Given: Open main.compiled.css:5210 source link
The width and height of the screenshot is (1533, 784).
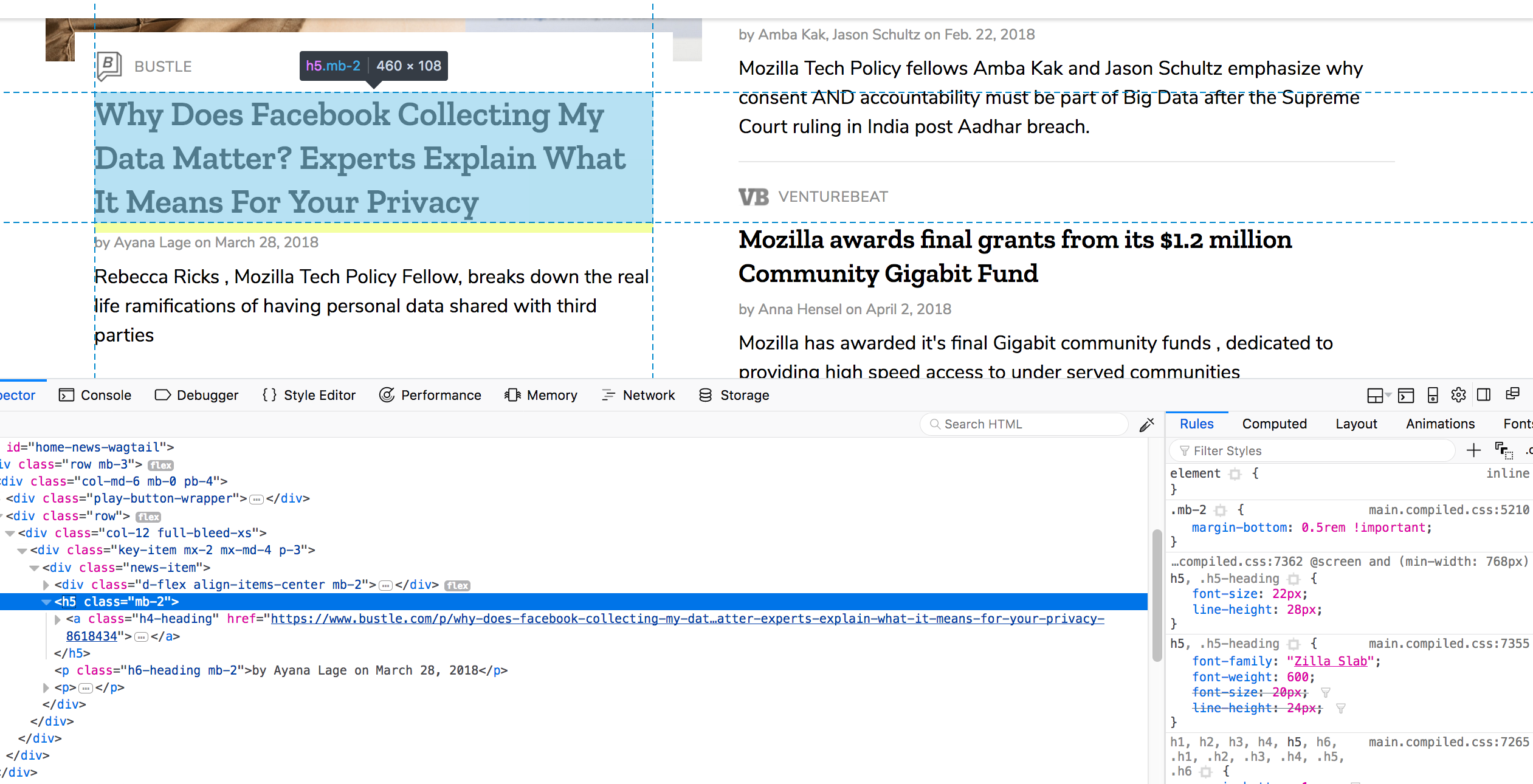Looking at the screenshot, I should pyautogui.click(x=1449, y=510).
